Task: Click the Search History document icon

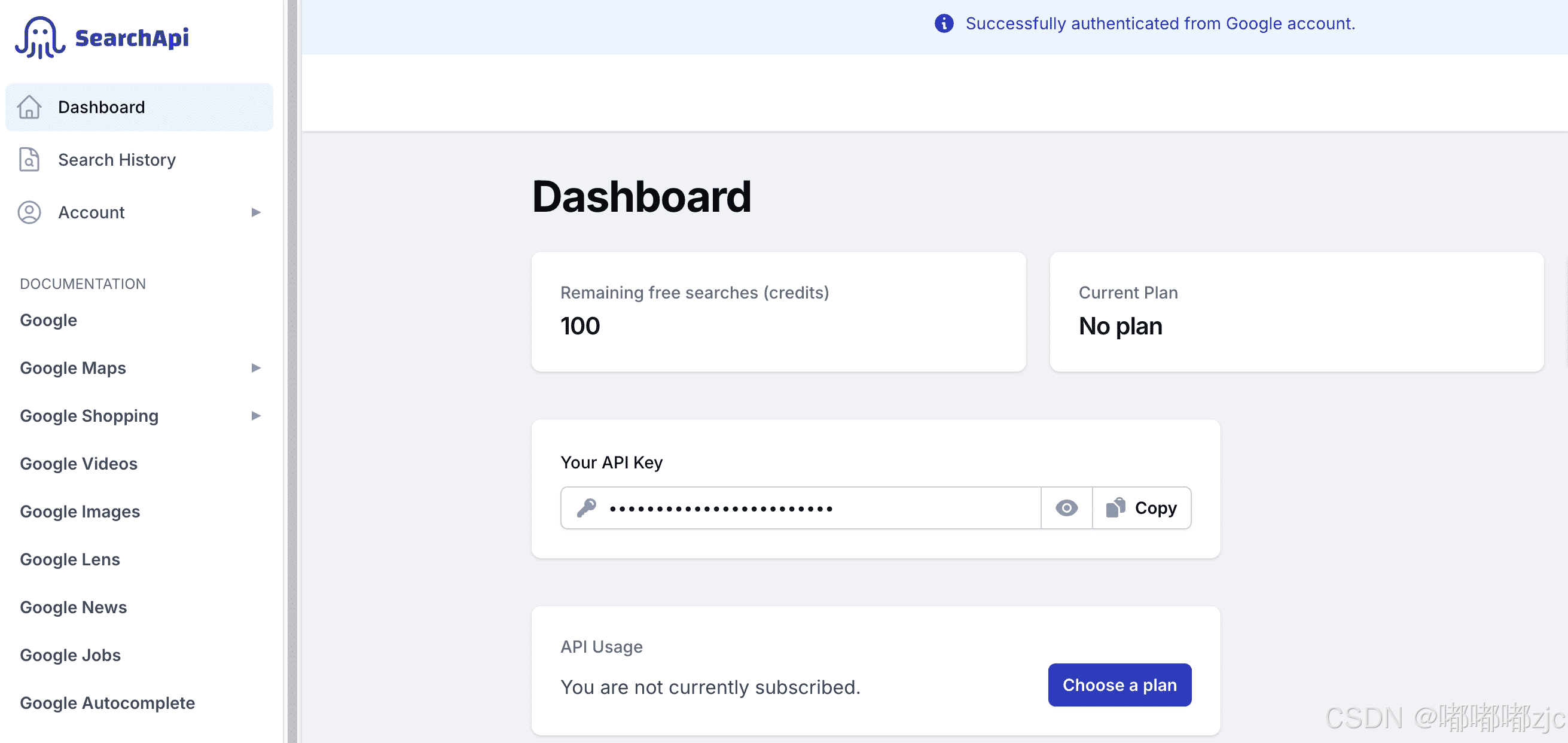Action: click(x=29, y=160)
